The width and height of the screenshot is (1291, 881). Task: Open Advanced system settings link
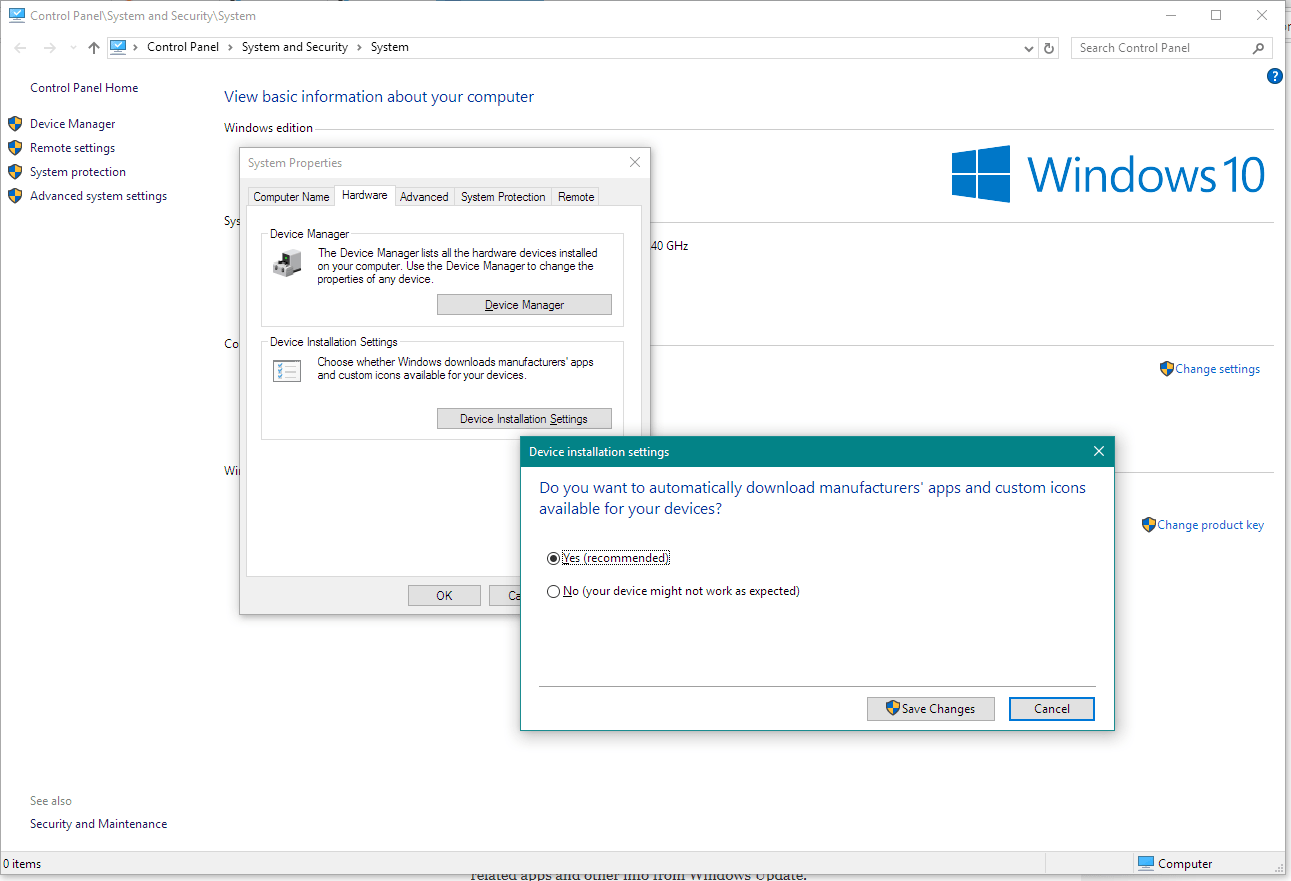coord(98,196)
